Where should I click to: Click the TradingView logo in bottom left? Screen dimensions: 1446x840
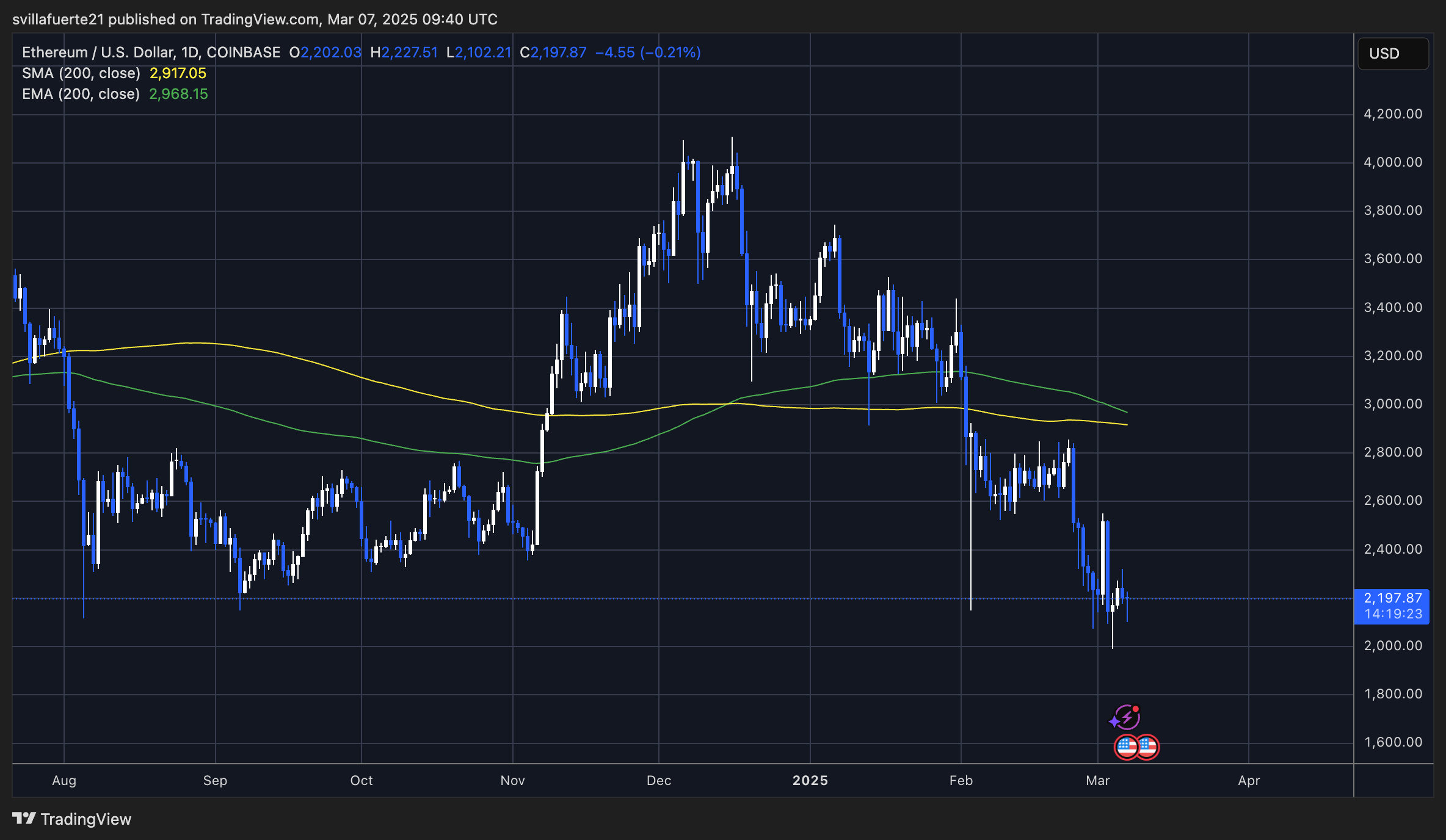point(24,819)
